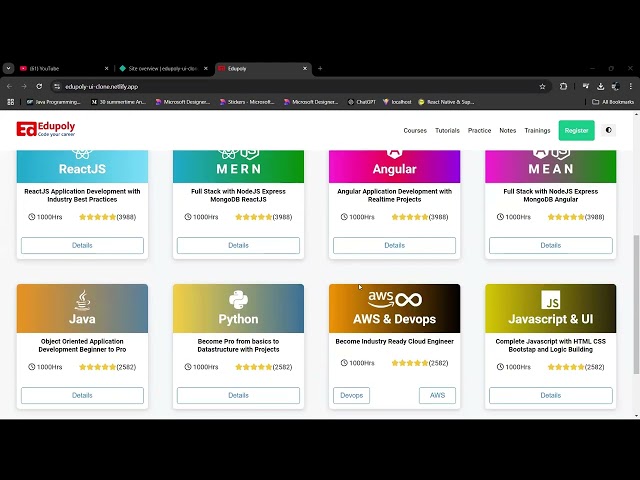Image resolution: width=640 pixels, height=480 pixels.
Task: Open the Apps grid in the bookmarks bar
Action: pyautogui.click(x=11, y=102)
